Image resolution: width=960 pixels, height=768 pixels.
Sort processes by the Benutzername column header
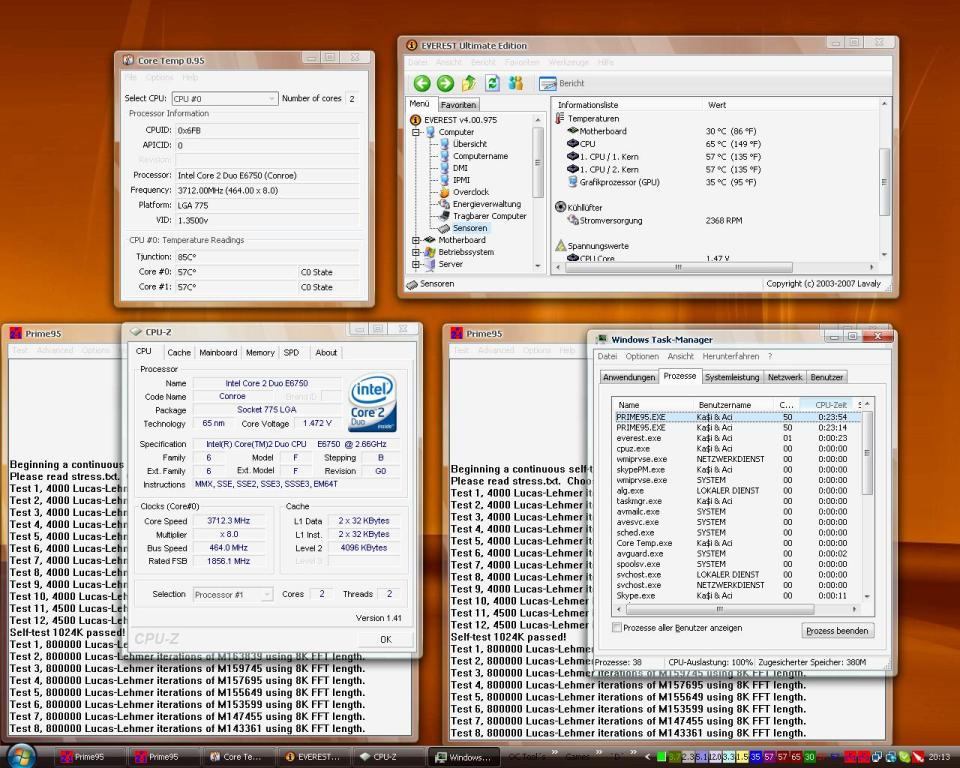[734, 405]
